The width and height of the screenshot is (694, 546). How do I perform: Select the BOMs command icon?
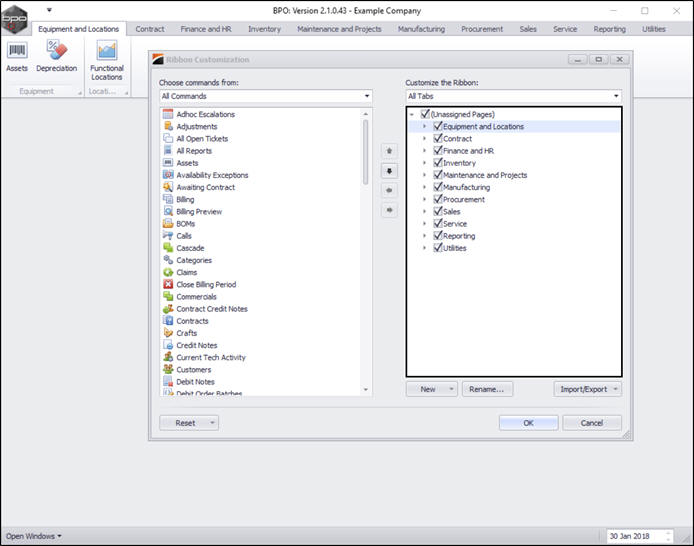pyautogui.click(x=168, y=223)
